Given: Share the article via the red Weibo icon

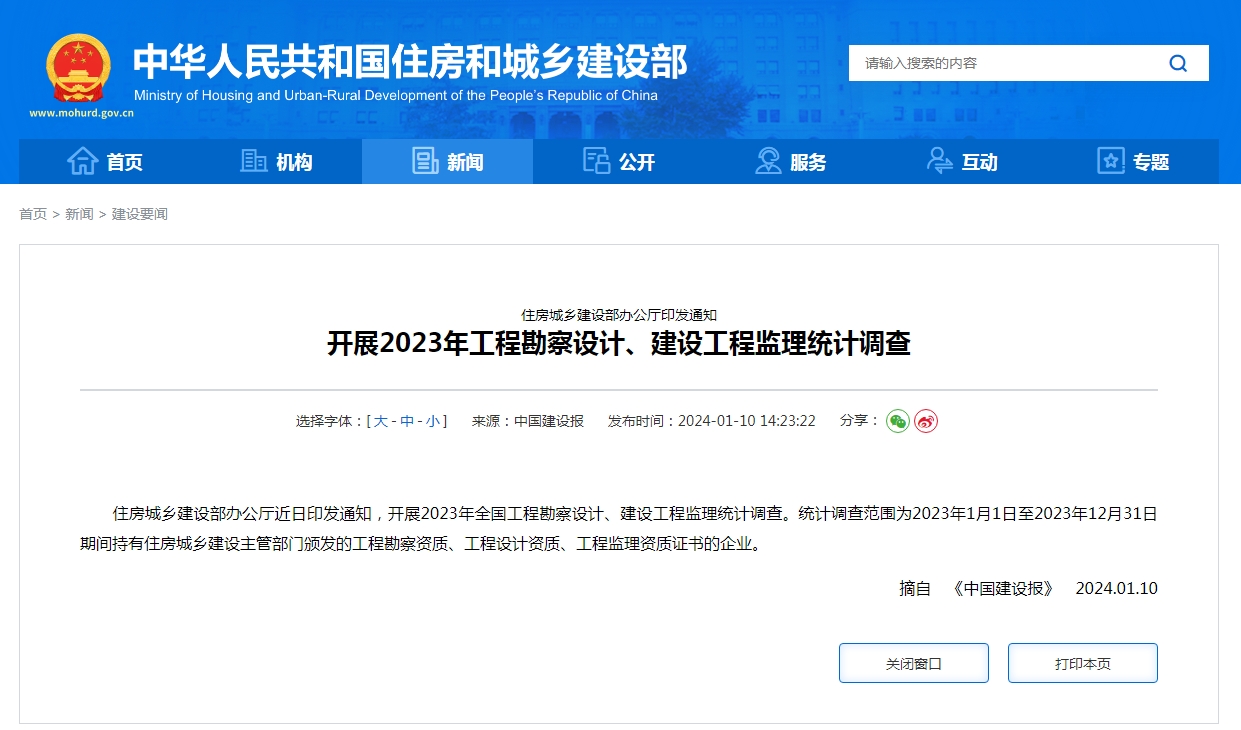Looking at the screenshot, I should point(924,421).
